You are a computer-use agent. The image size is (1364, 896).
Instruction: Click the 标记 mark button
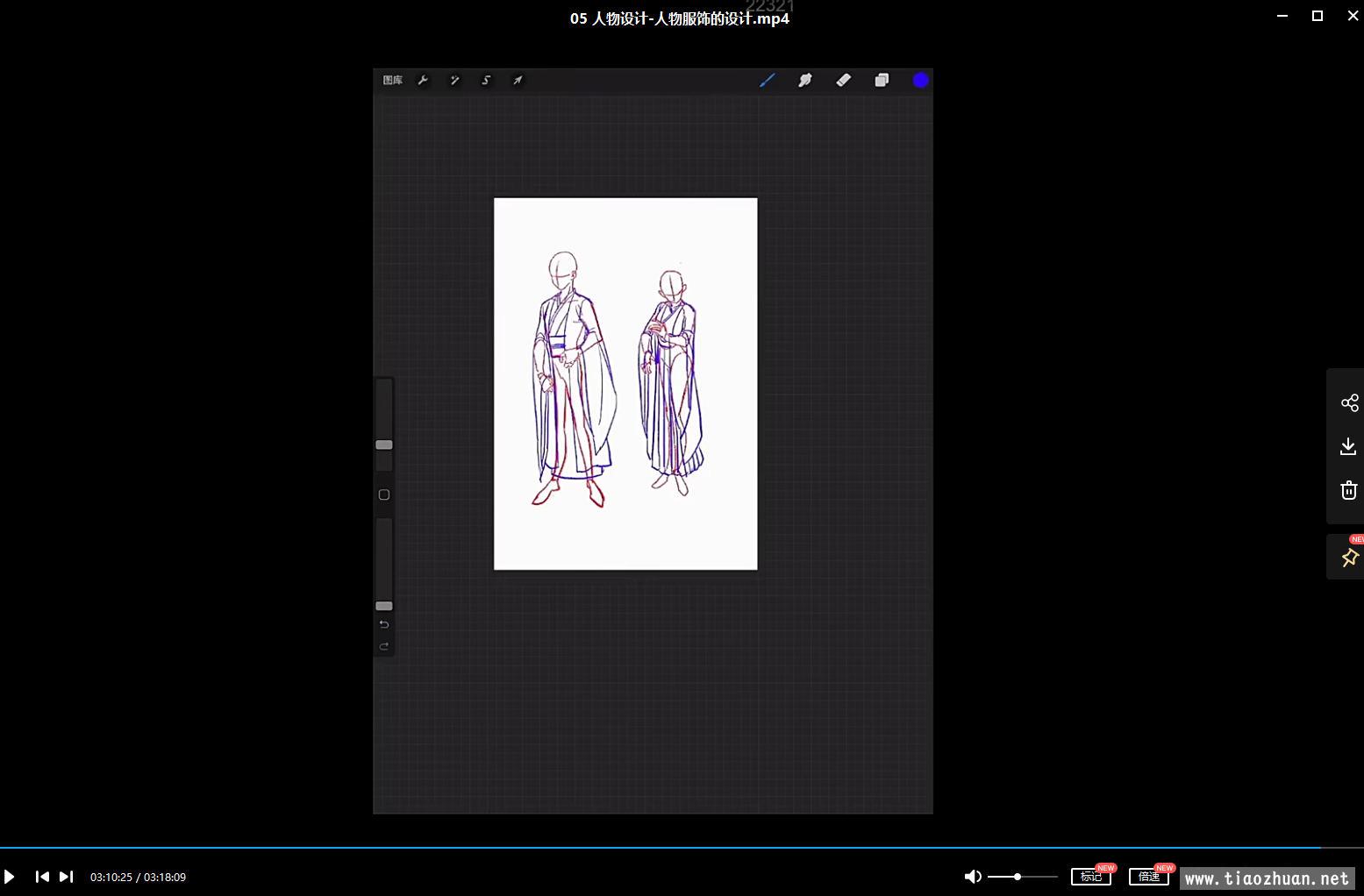tap(1091, 877)
